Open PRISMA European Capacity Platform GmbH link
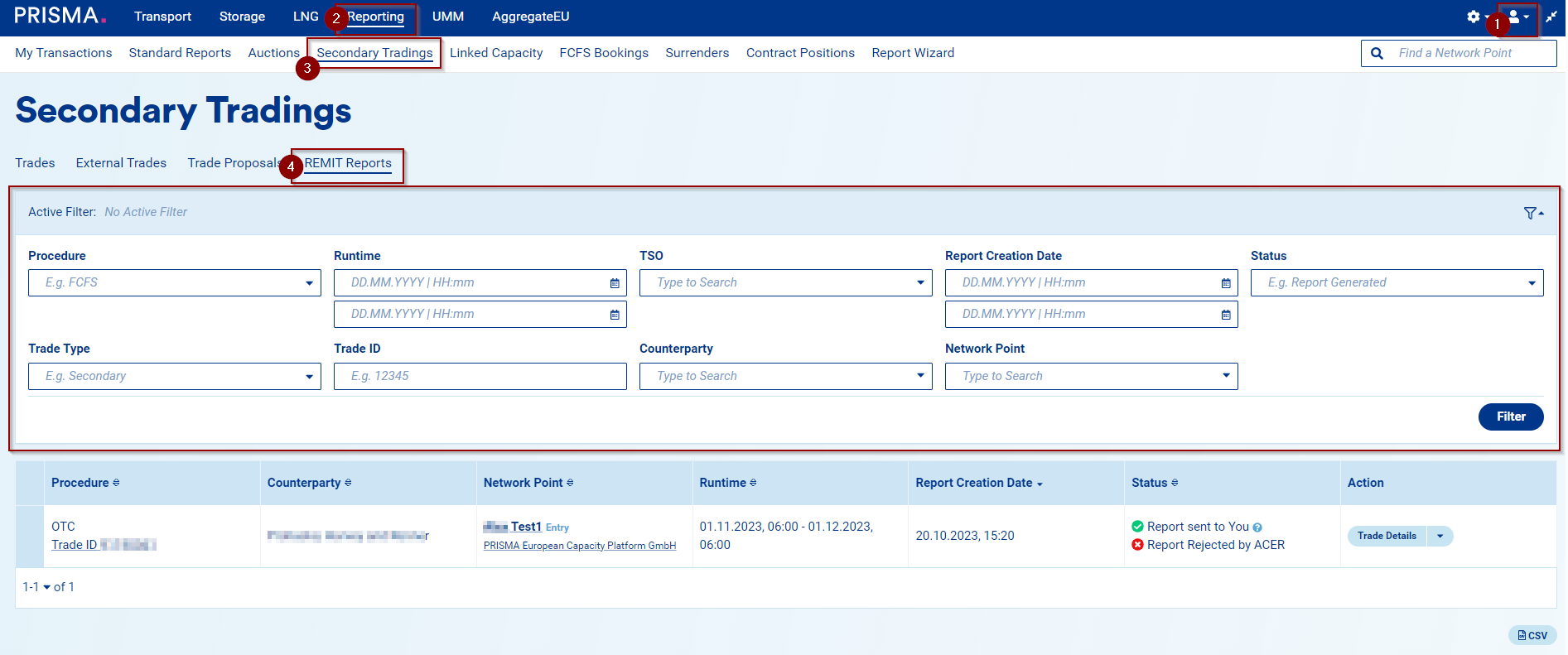 coord(580,546)
